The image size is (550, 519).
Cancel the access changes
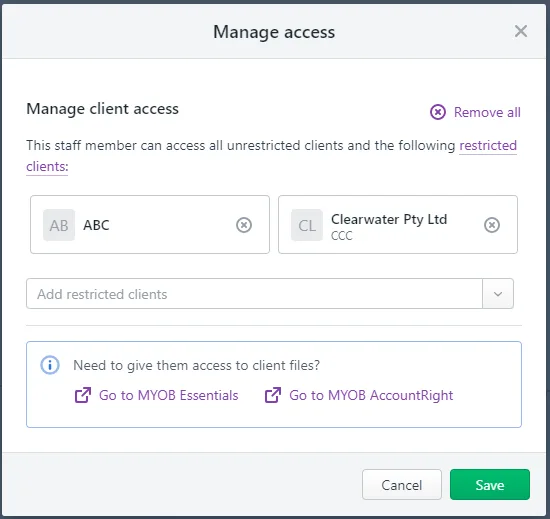tap(402, 485)
